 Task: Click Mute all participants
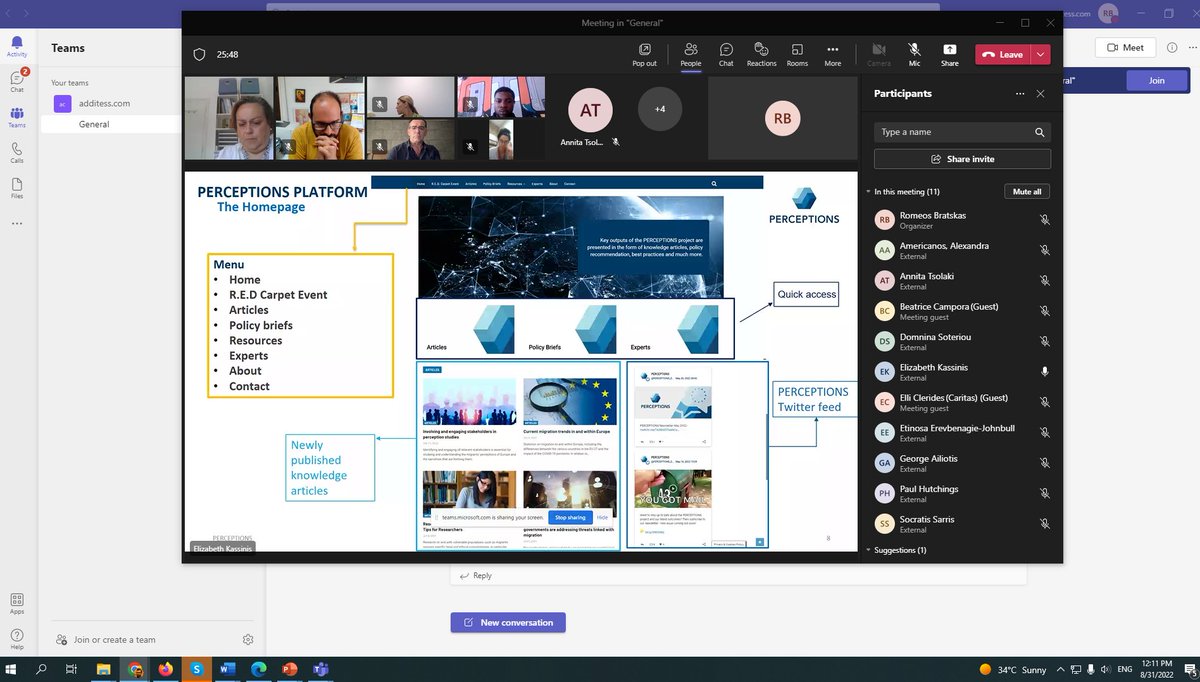click(1027, 191)
